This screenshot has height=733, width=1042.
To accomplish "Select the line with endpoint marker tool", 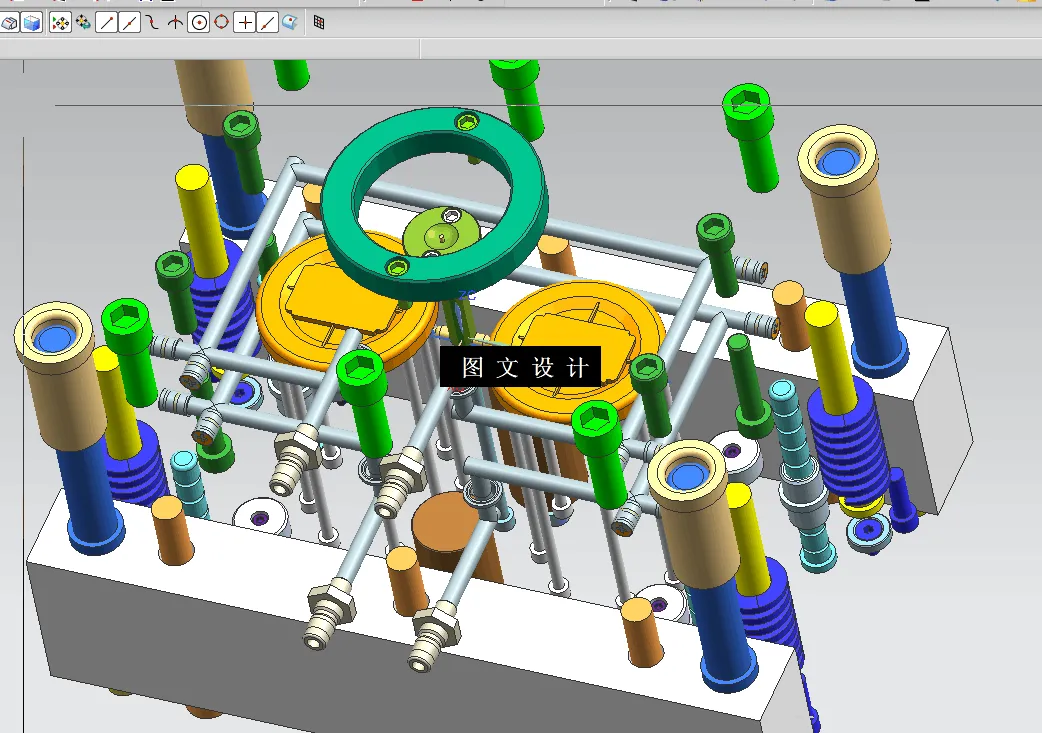I will (266, 22).
